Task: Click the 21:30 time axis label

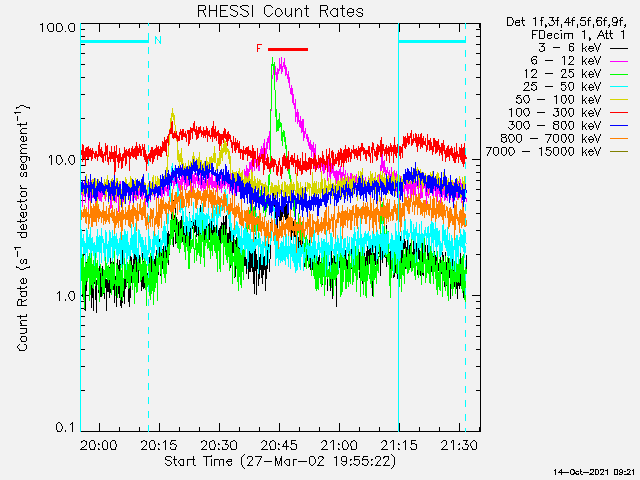Action: point(459,445)
